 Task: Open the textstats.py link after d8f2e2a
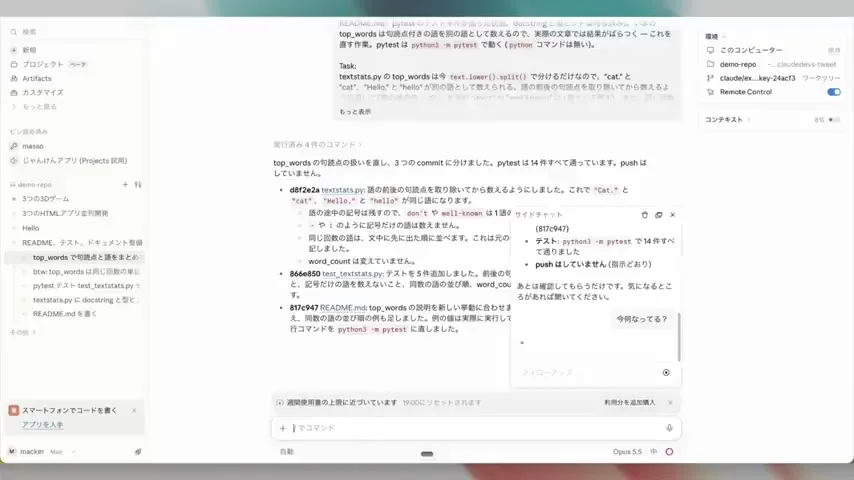click(x=342, y=190)
